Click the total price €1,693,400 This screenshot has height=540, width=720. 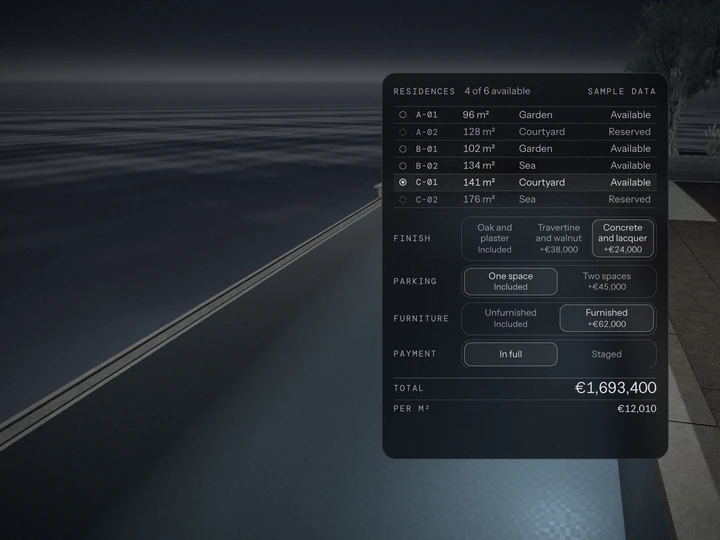click(x=616, y=388)
